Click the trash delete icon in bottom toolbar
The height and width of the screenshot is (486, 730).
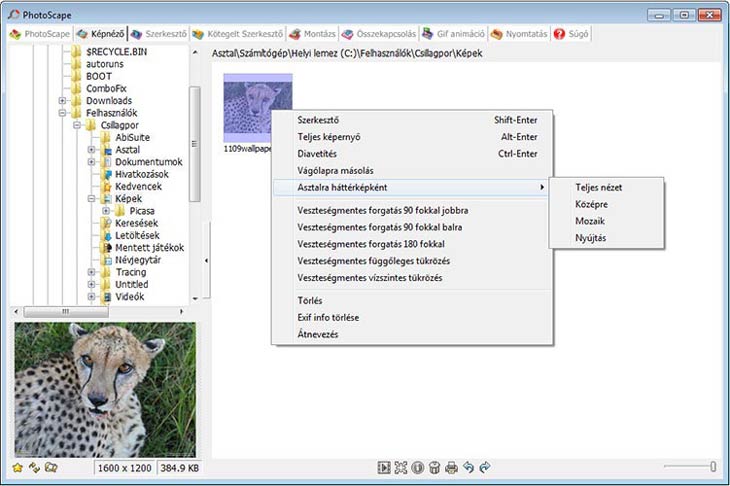435,467
